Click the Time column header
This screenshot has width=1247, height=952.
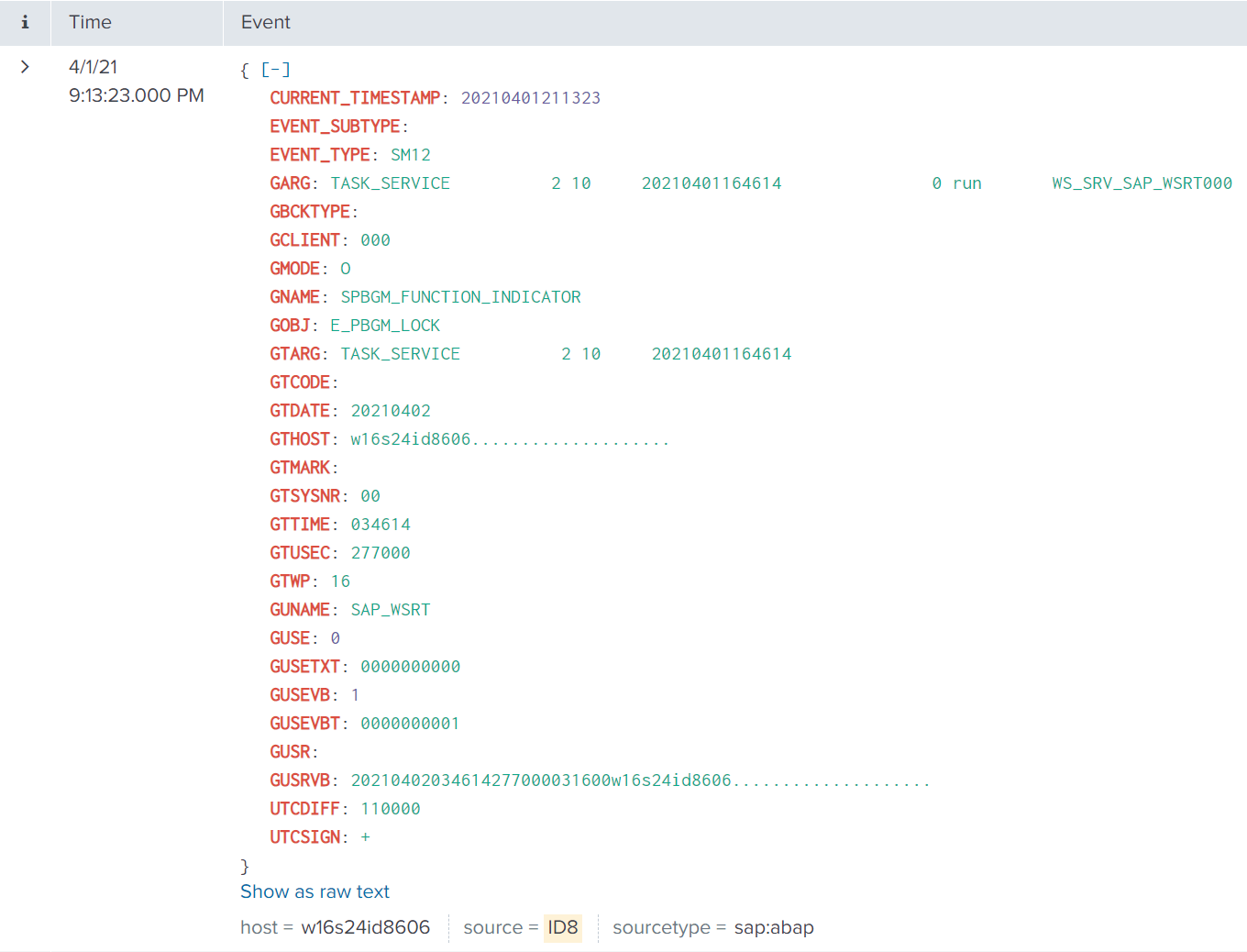(90, 22)
